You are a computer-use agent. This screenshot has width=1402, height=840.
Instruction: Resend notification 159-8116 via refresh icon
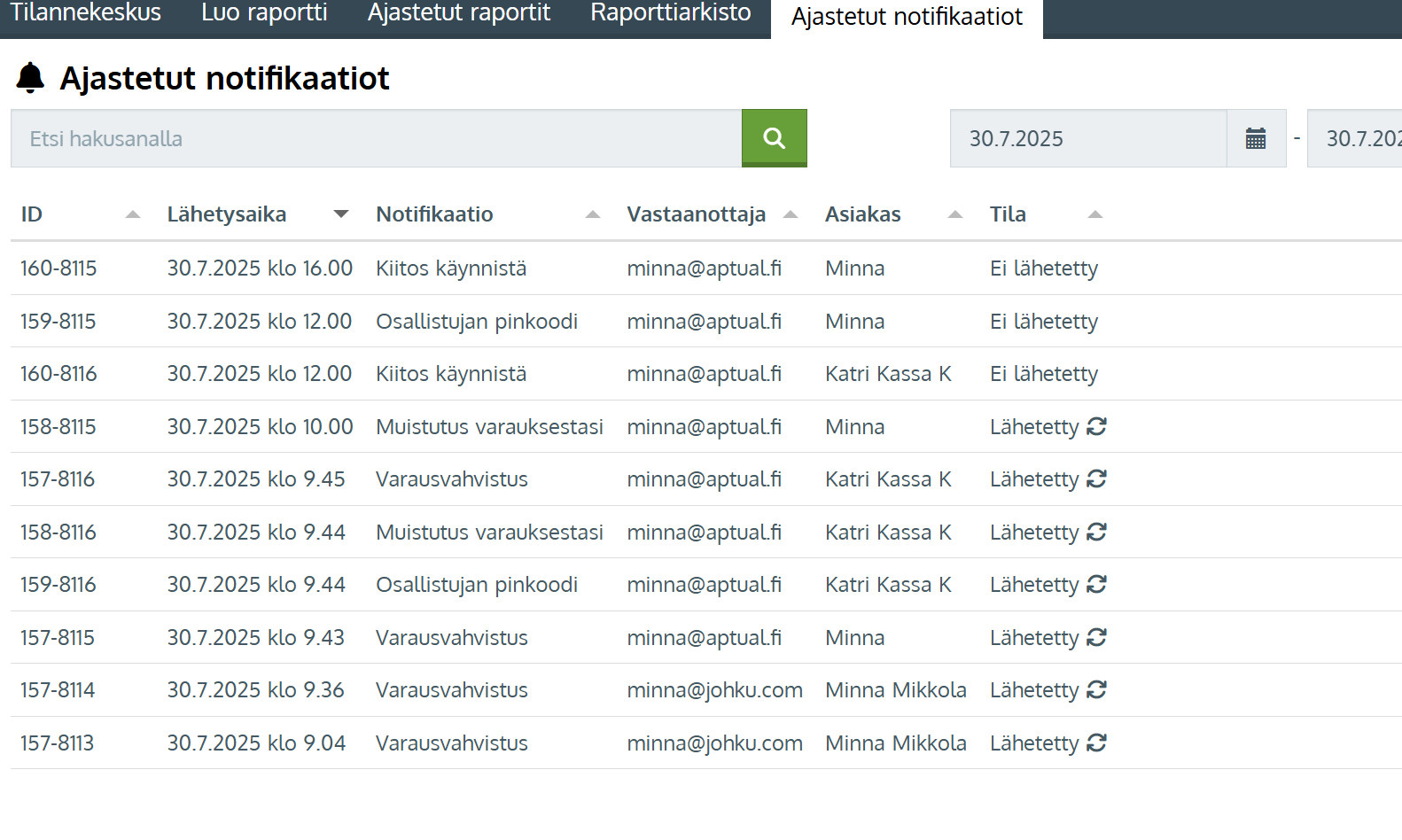pos(1096,584)
